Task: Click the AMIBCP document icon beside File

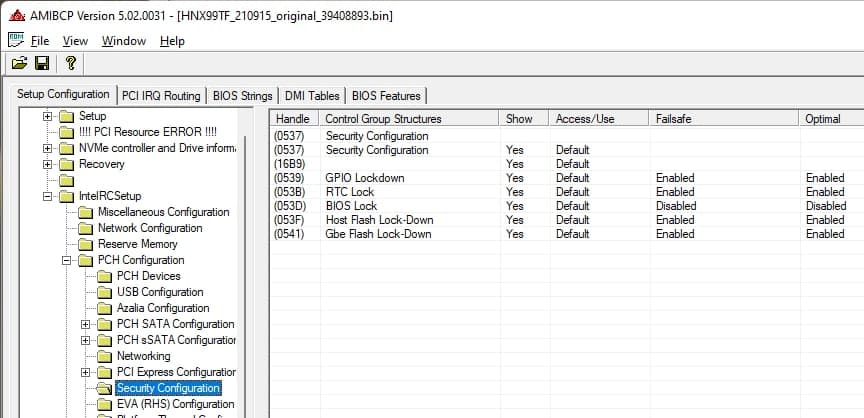Action: [15, 40]
